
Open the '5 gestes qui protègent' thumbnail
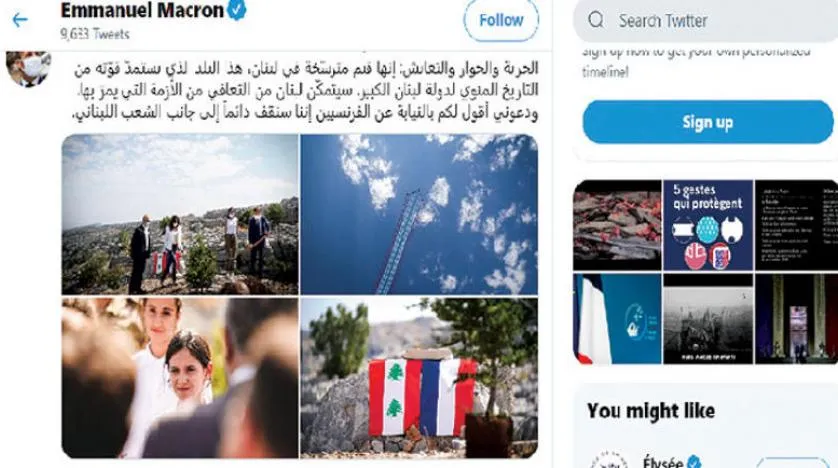tap(708, 225)
